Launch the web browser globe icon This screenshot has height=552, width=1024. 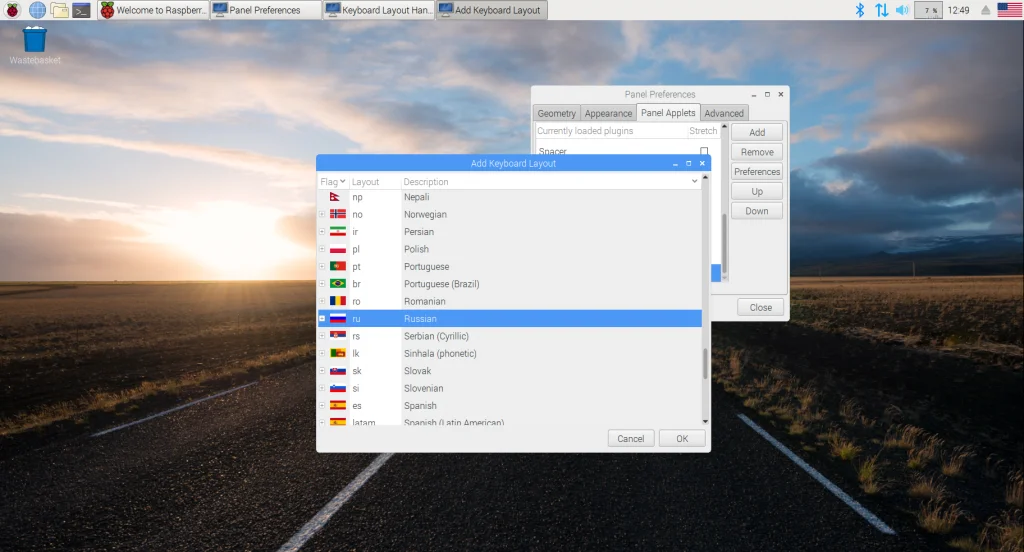pos(37,10)
